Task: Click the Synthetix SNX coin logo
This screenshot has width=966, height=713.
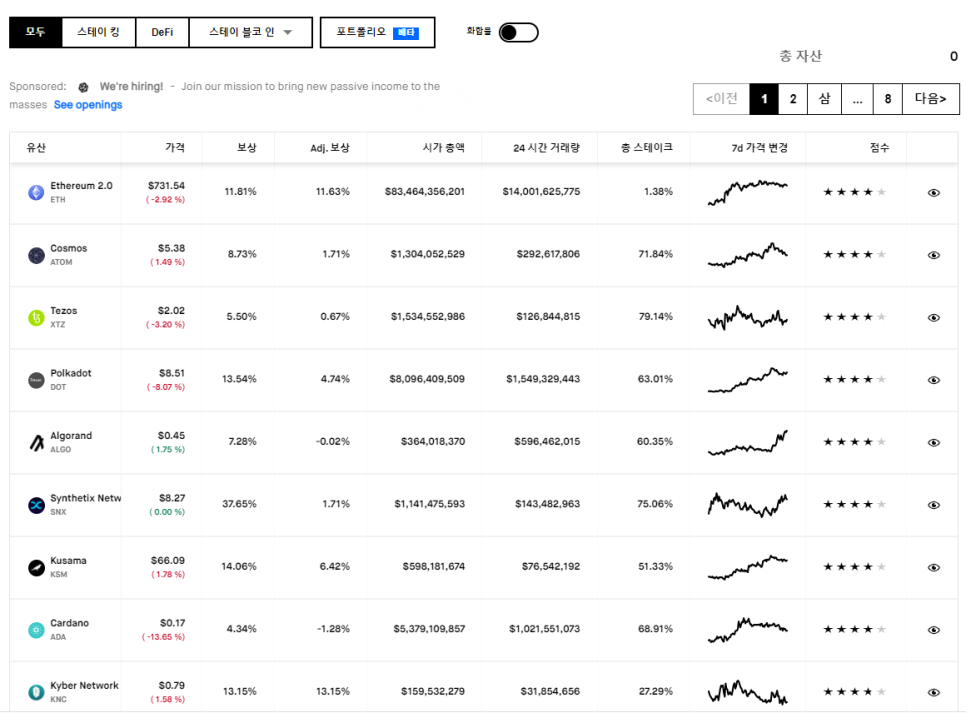Action: (36, 505)
